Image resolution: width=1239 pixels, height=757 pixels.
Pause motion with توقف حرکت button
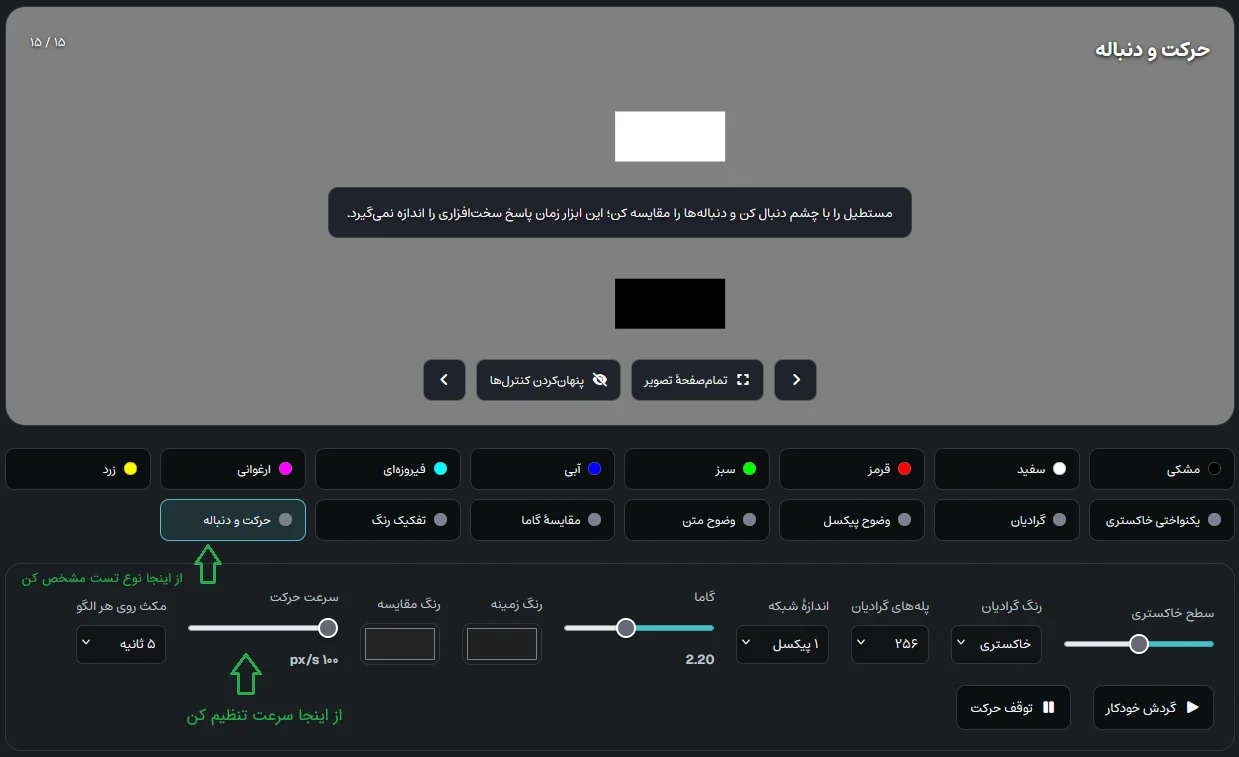pos(1013,708)
